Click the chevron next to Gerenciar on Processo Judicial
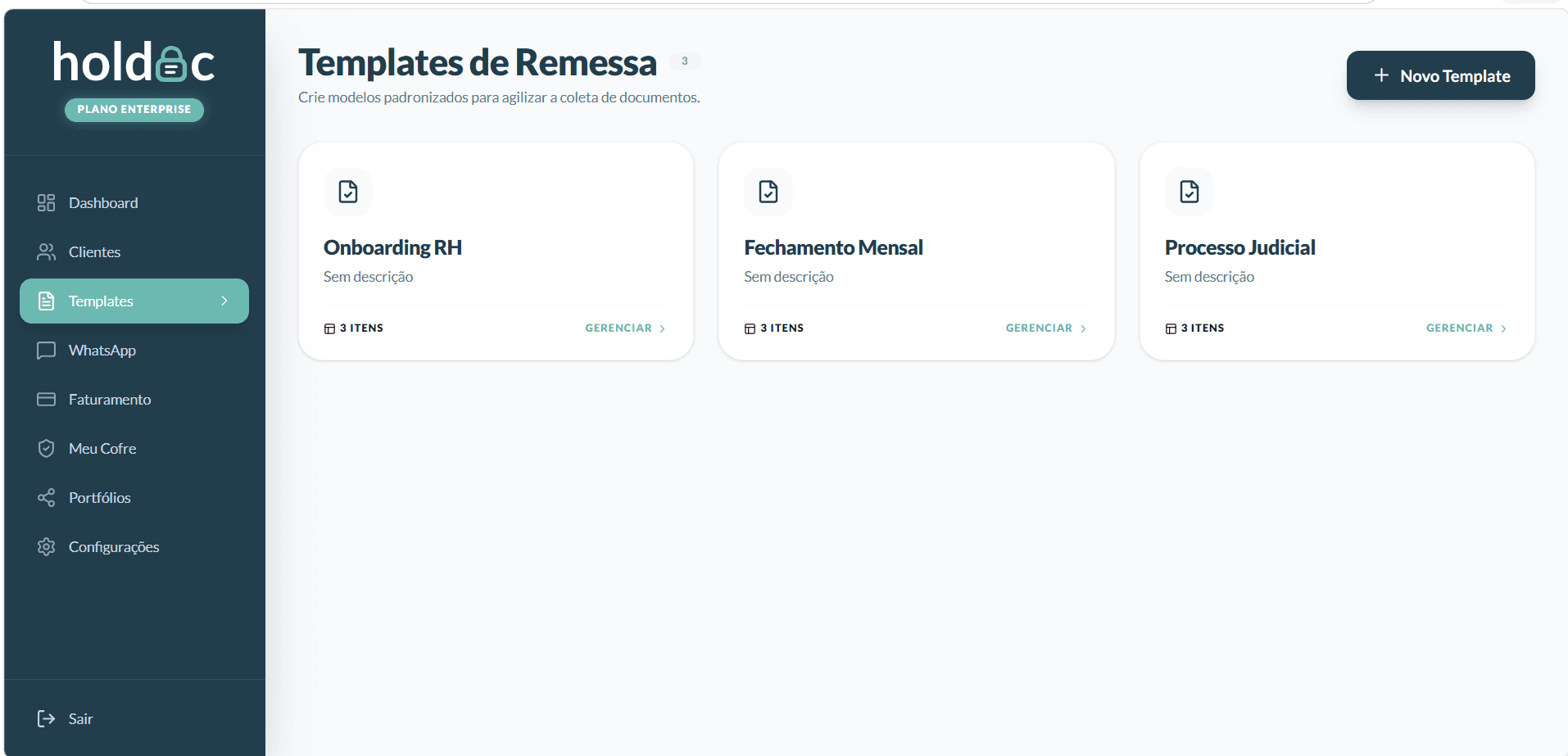 coord(1503,328)
